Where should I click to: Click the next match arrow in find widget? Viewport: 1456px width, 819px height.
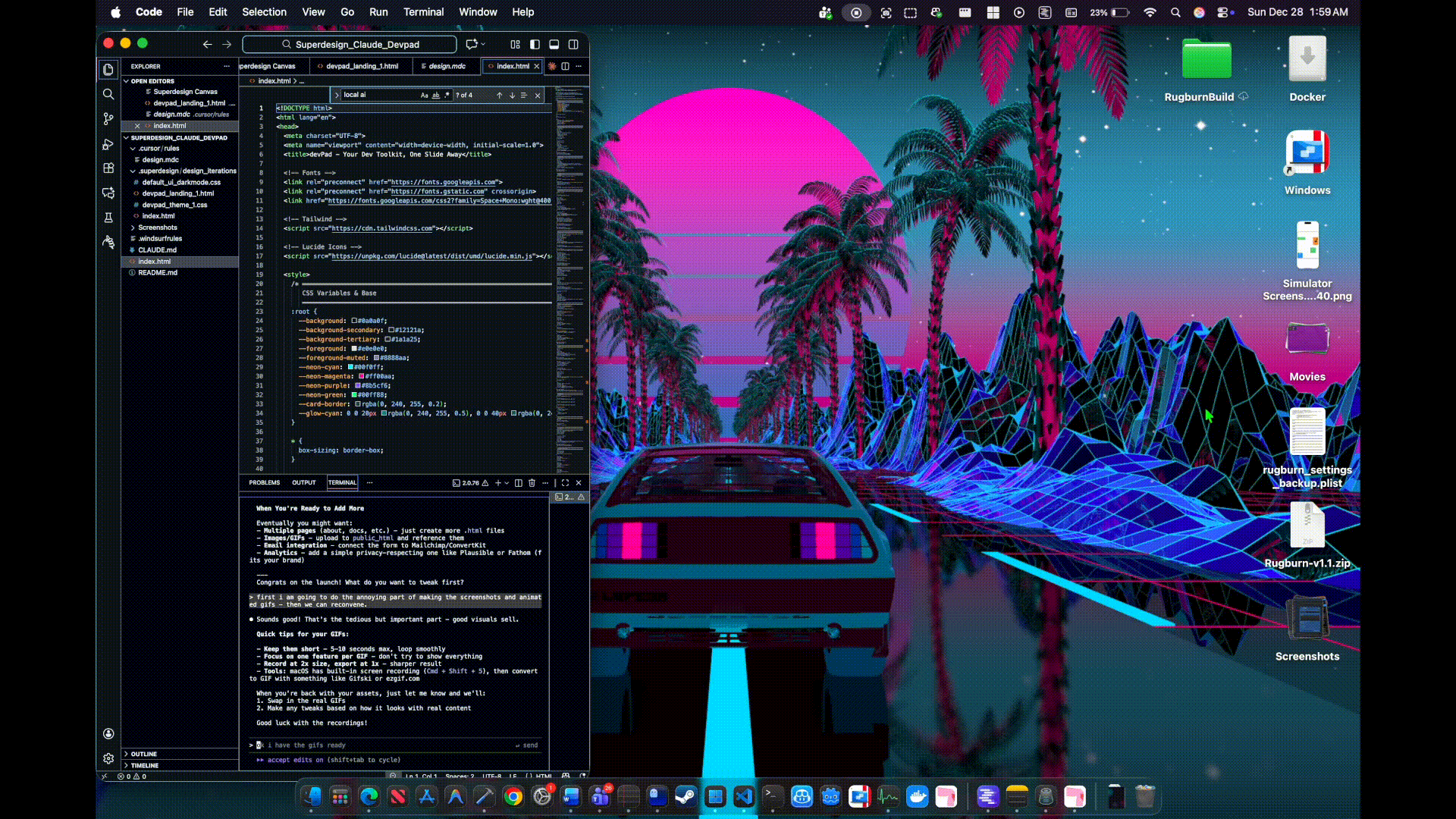pyautogui.click(x=513, y=95)
